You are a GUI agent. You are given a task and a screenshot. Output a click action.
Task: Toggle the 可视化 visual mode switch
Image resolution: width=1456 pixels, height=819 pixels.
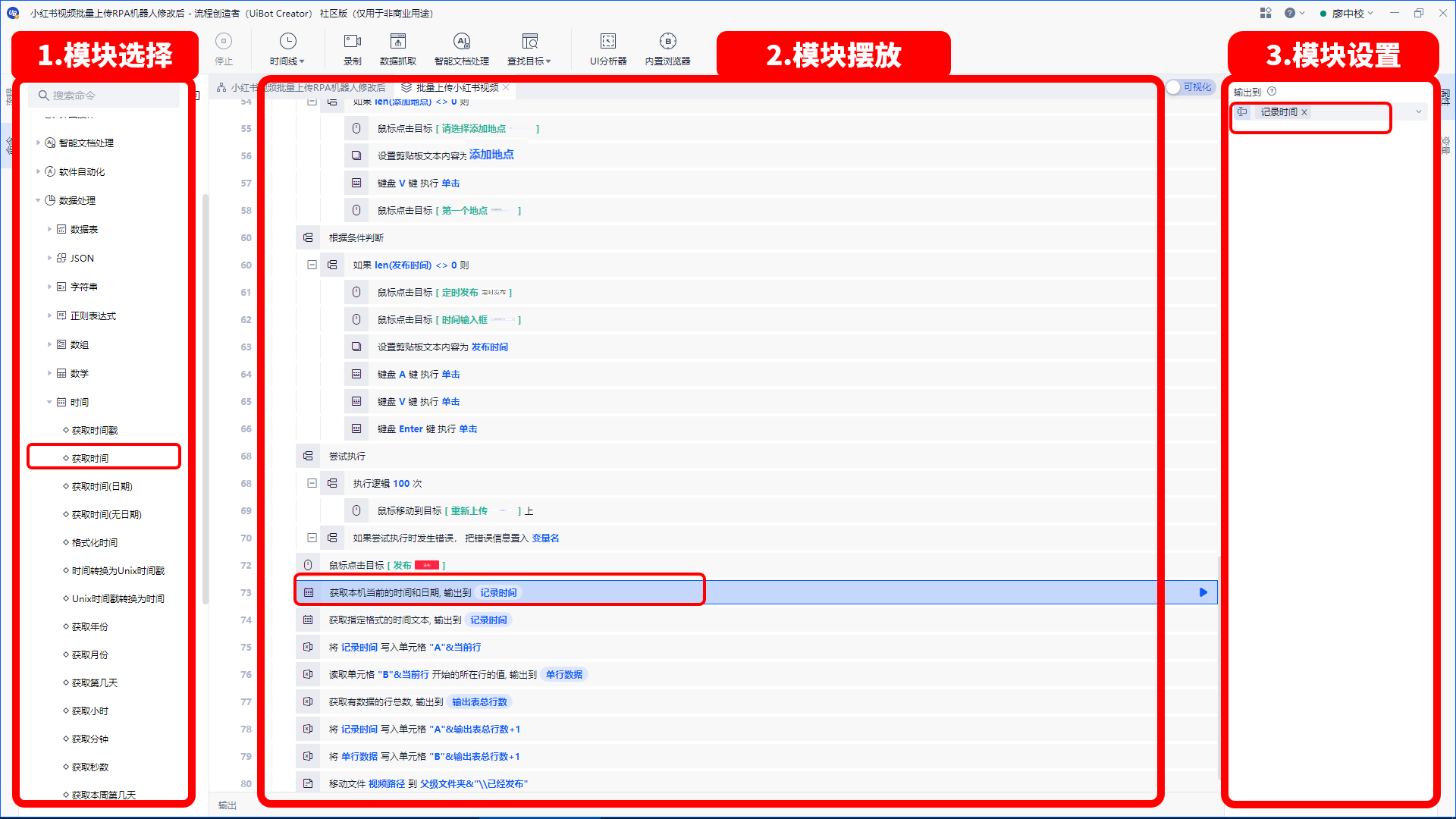1191,87
